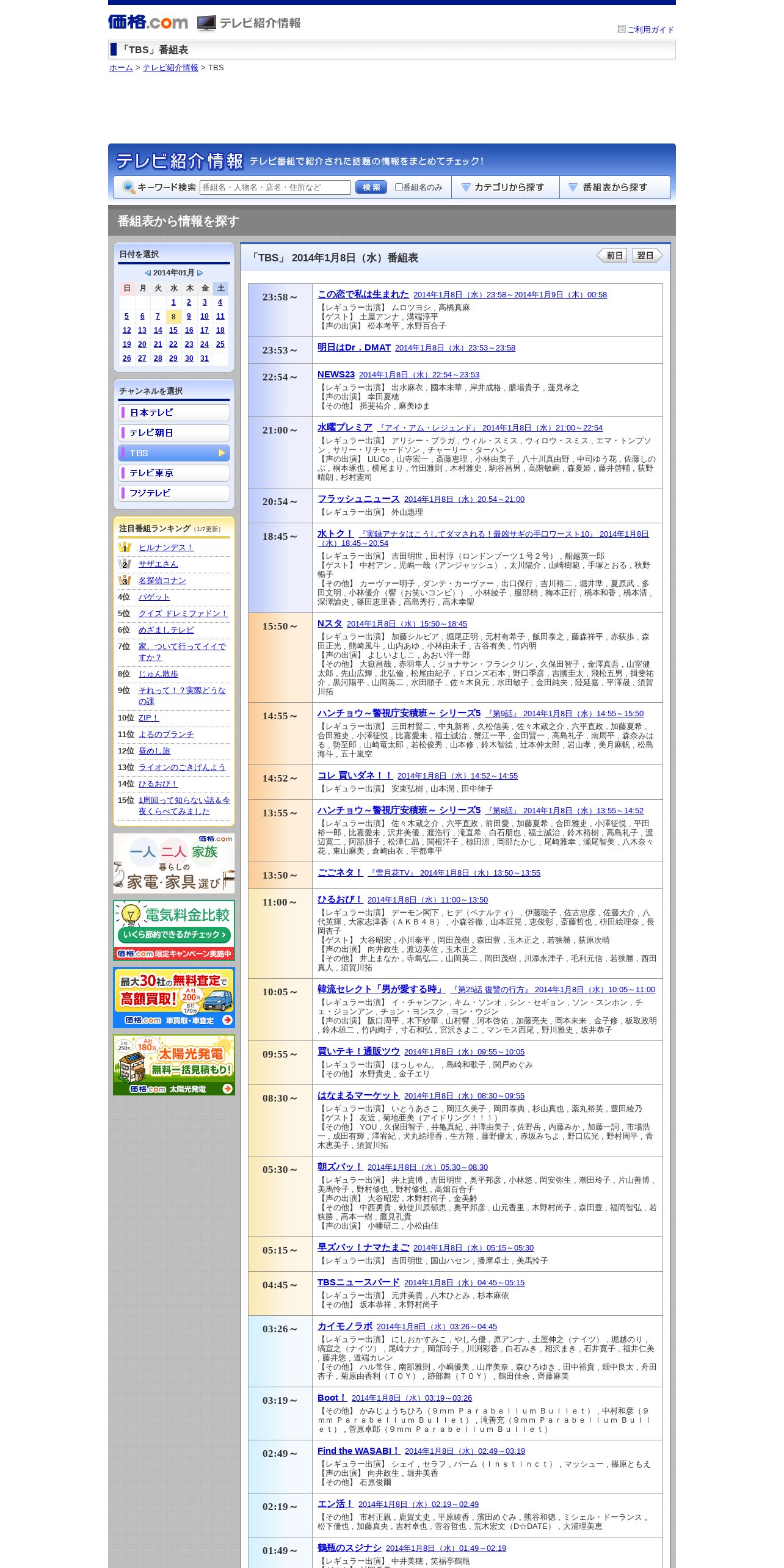The image size is (784, 1568).
Task: Open ranking entry サザエさん
Action: point(158,564)
